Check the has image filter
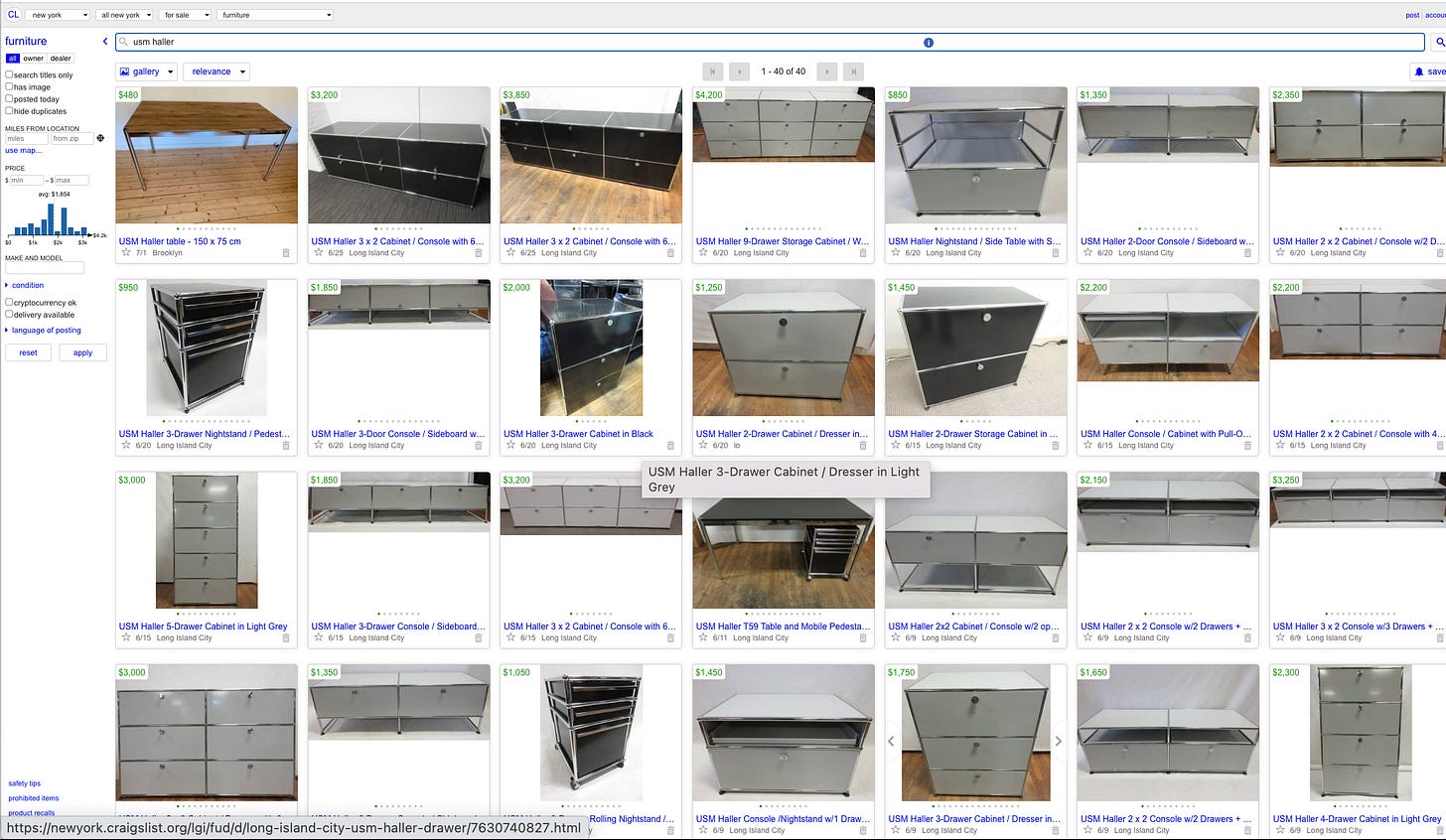Viewport: 1446px width, 840px height. pos(9,86)
